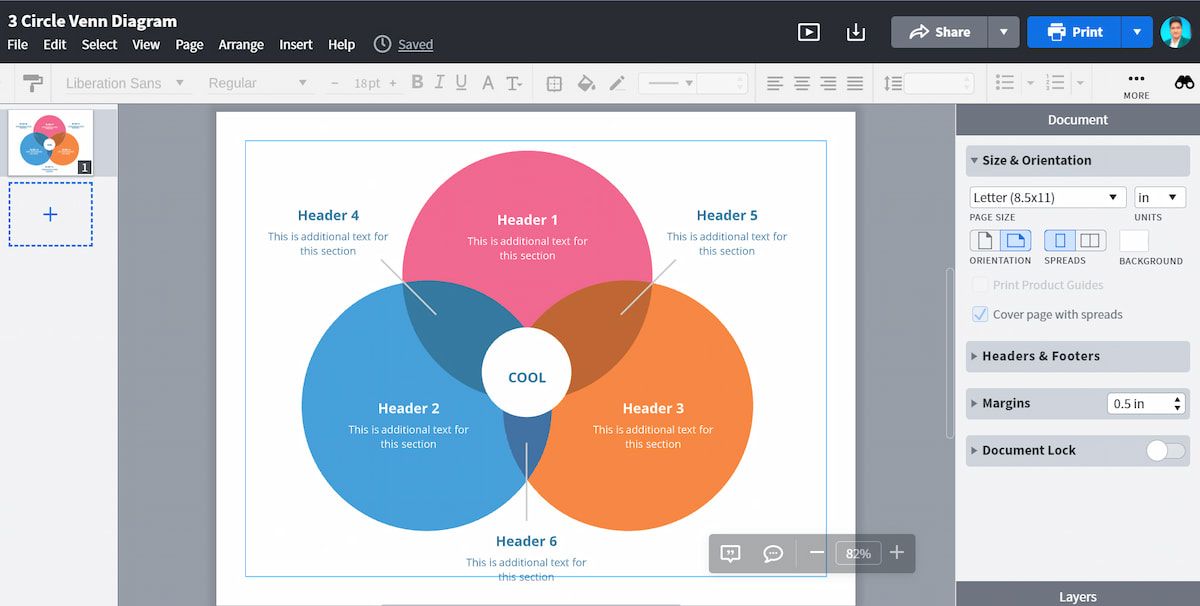Toggle bold text formatting
This screenshot has height=606, width=1200.
click(x=416, y=82)
